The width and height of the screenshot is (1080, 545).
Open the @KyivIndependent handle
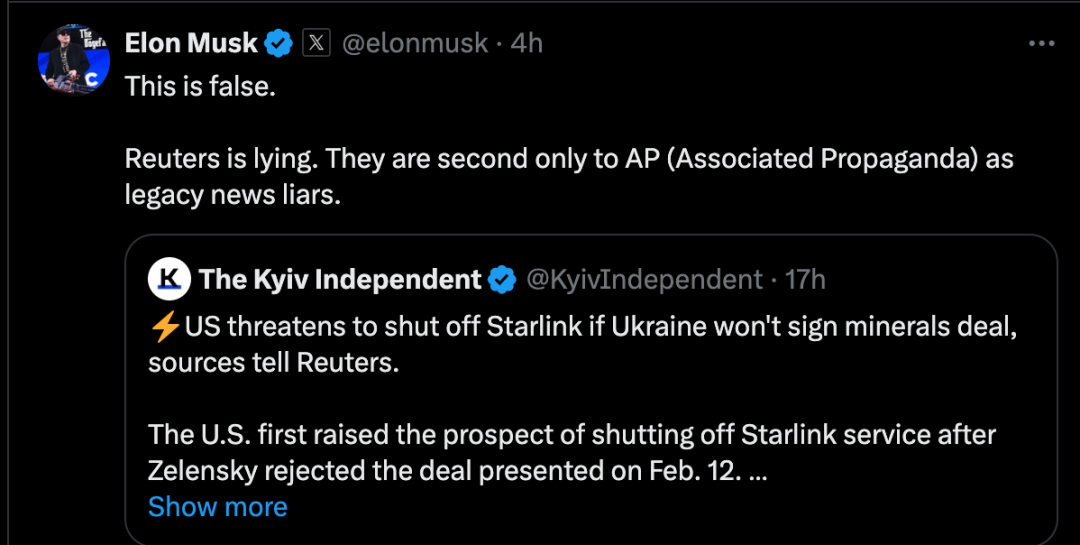[644, 279]
